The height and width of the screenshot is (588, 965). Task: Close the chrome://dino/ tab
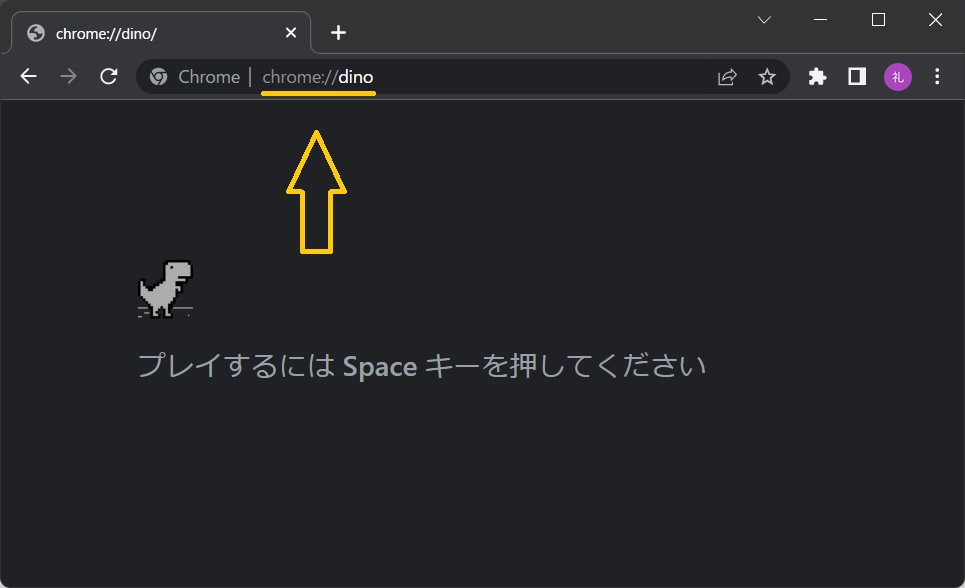click(290, 33)
